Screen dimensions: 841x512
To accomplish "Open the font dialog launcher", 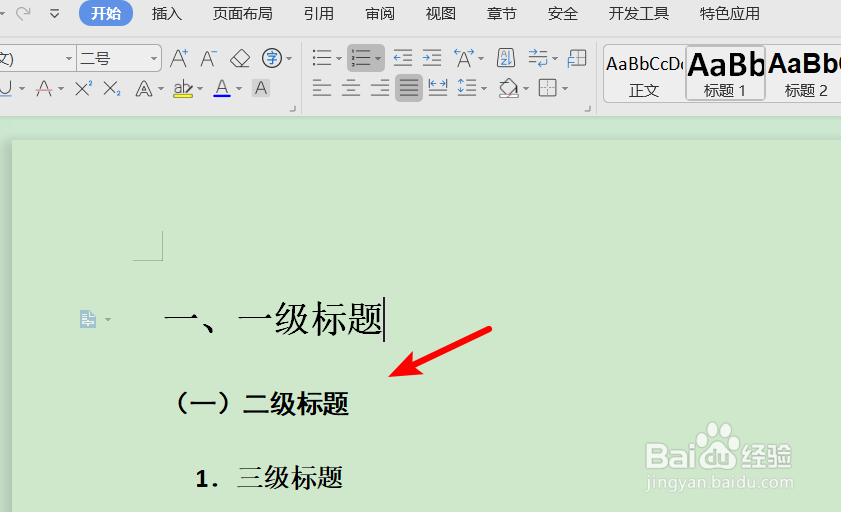I will [x=293, y=109].
